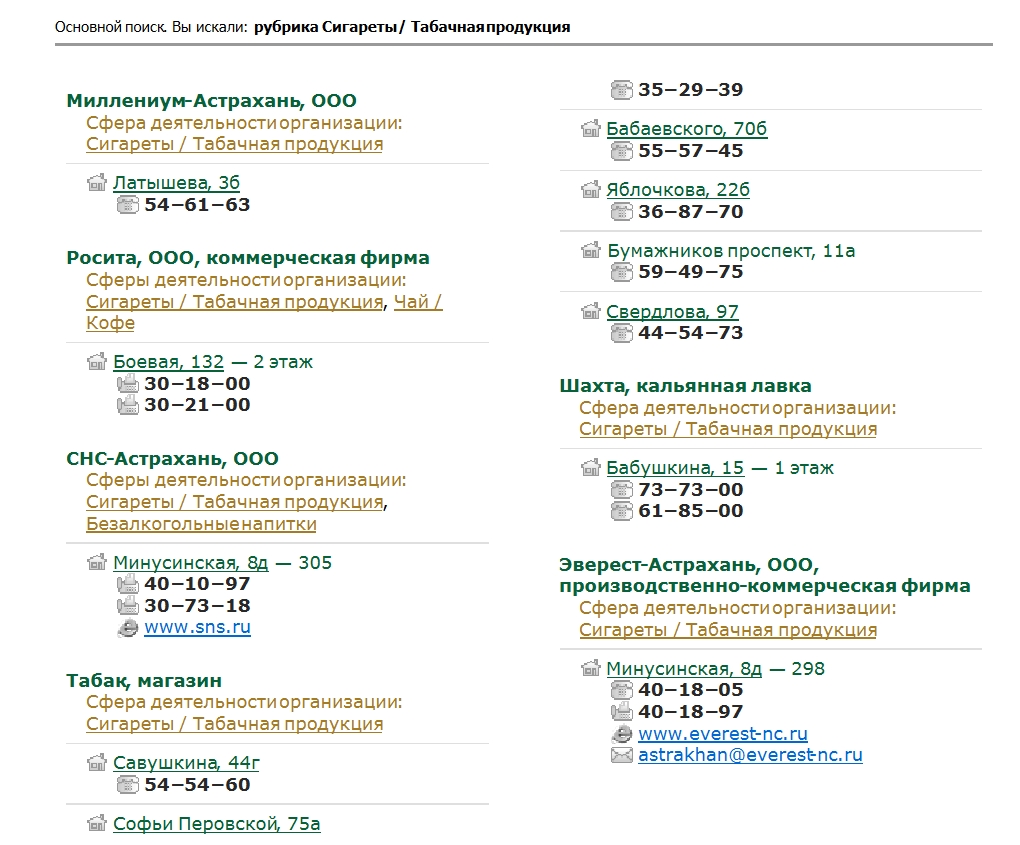
Task: Select the Шахта, кальянная лавка heading
Action: coord(686,386)
